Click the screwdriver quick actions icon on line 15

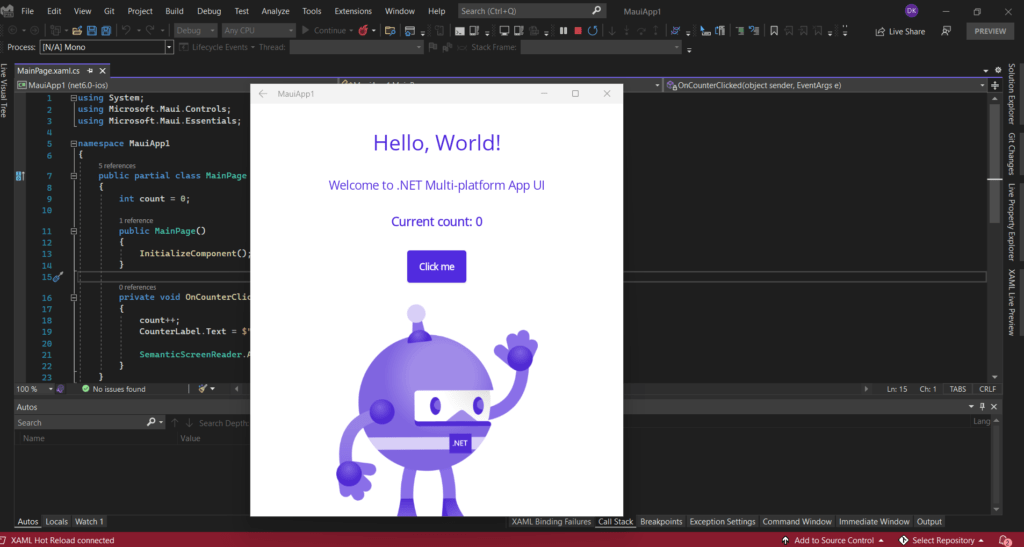pos(58,277)
